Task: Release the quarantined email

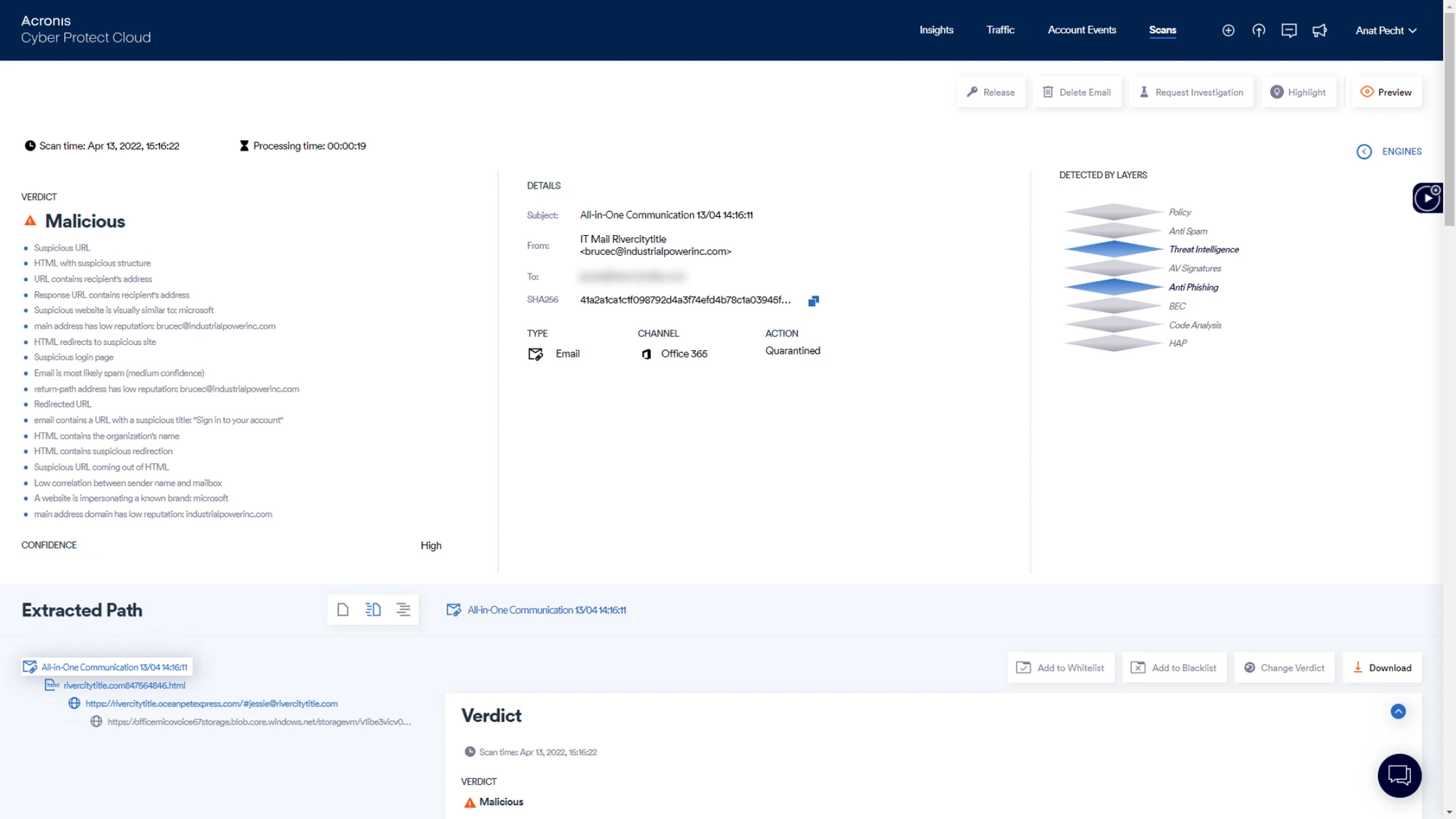Action: 991,92
